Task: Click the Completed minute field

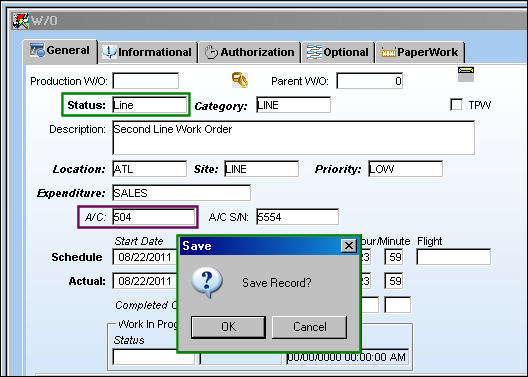Action: point(398,305)
